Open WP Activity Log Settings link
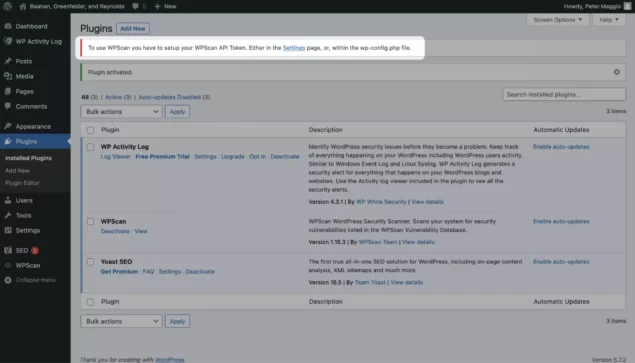 click(205, 156)
